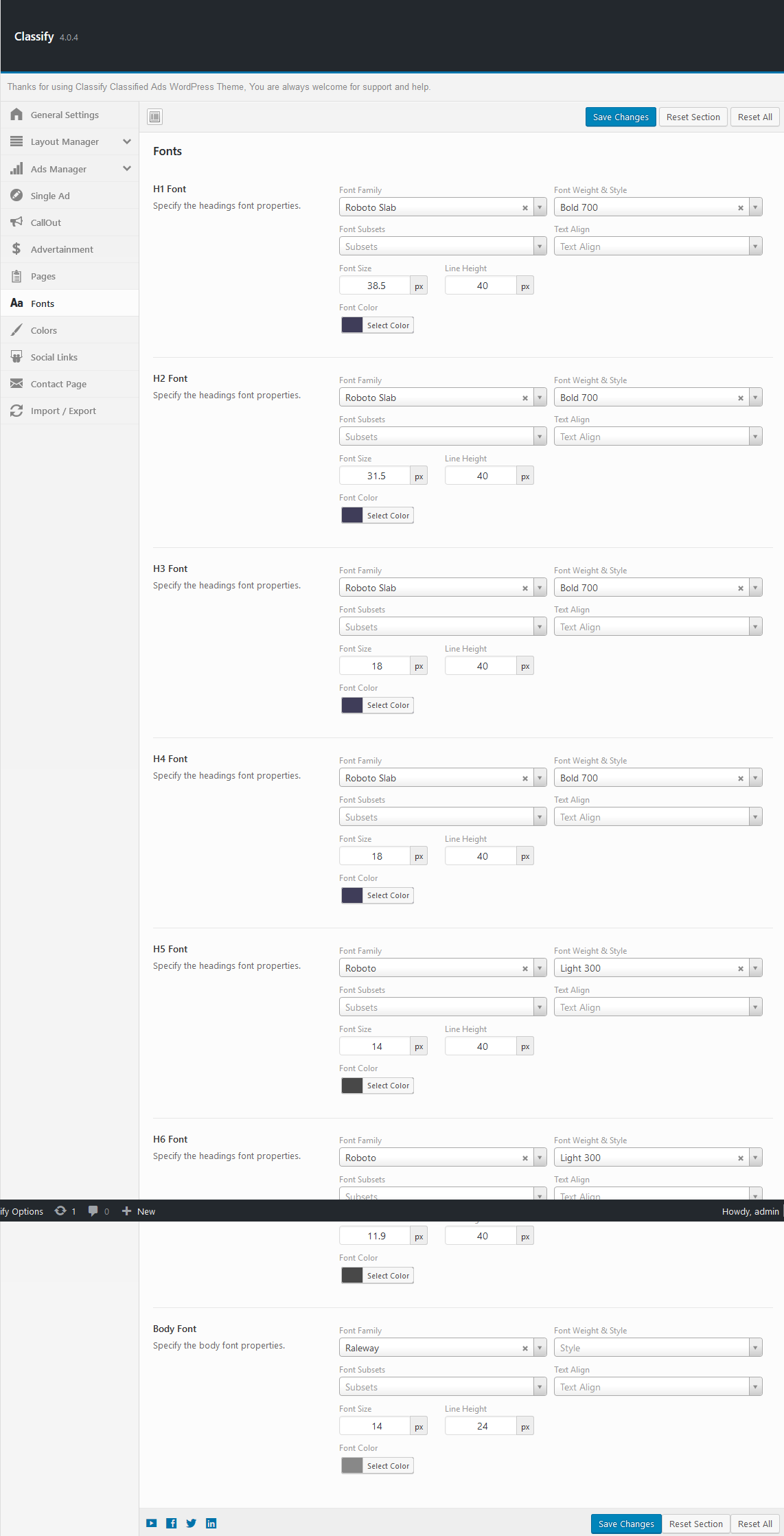Select Color for H3 font

[378, 705]
